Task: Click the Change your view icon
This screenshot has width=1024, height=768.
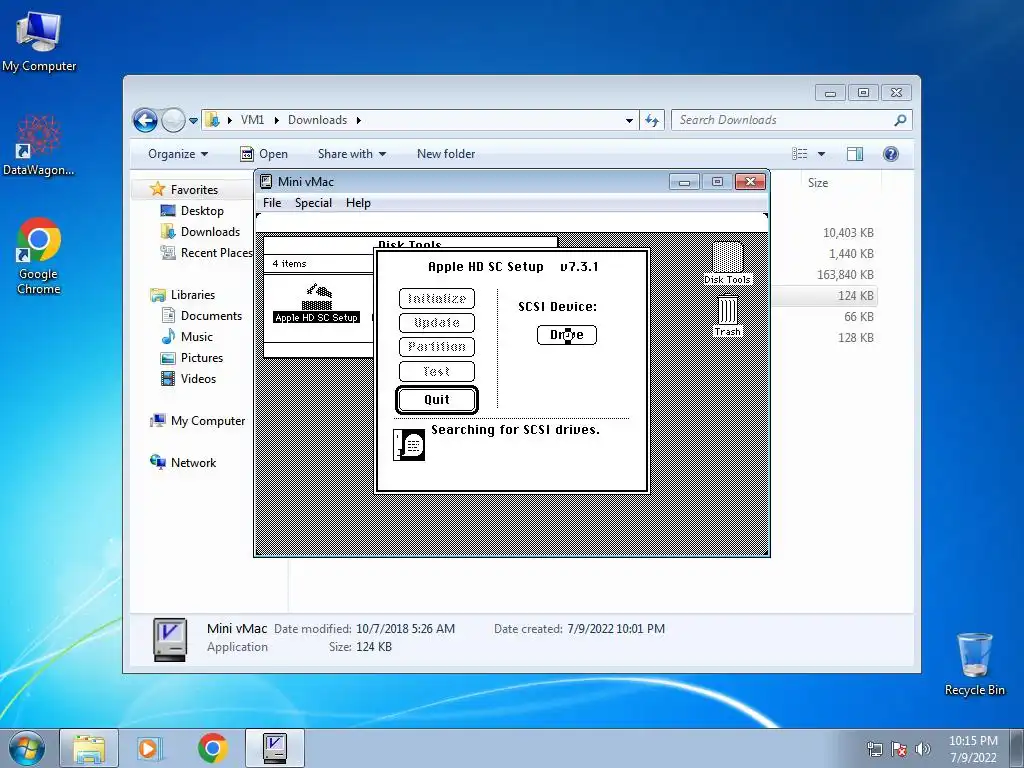Action: [800, 154]
